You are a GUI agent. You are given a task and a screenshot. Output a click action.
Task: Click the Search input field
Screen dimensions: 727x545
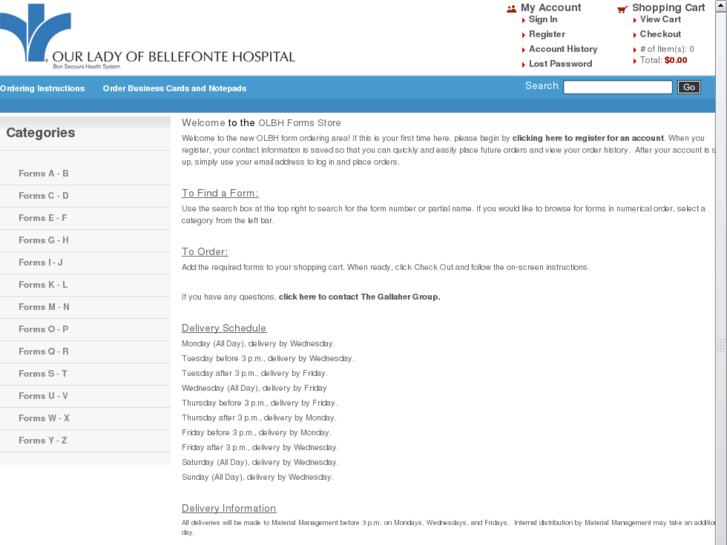[x=618, y=87]
